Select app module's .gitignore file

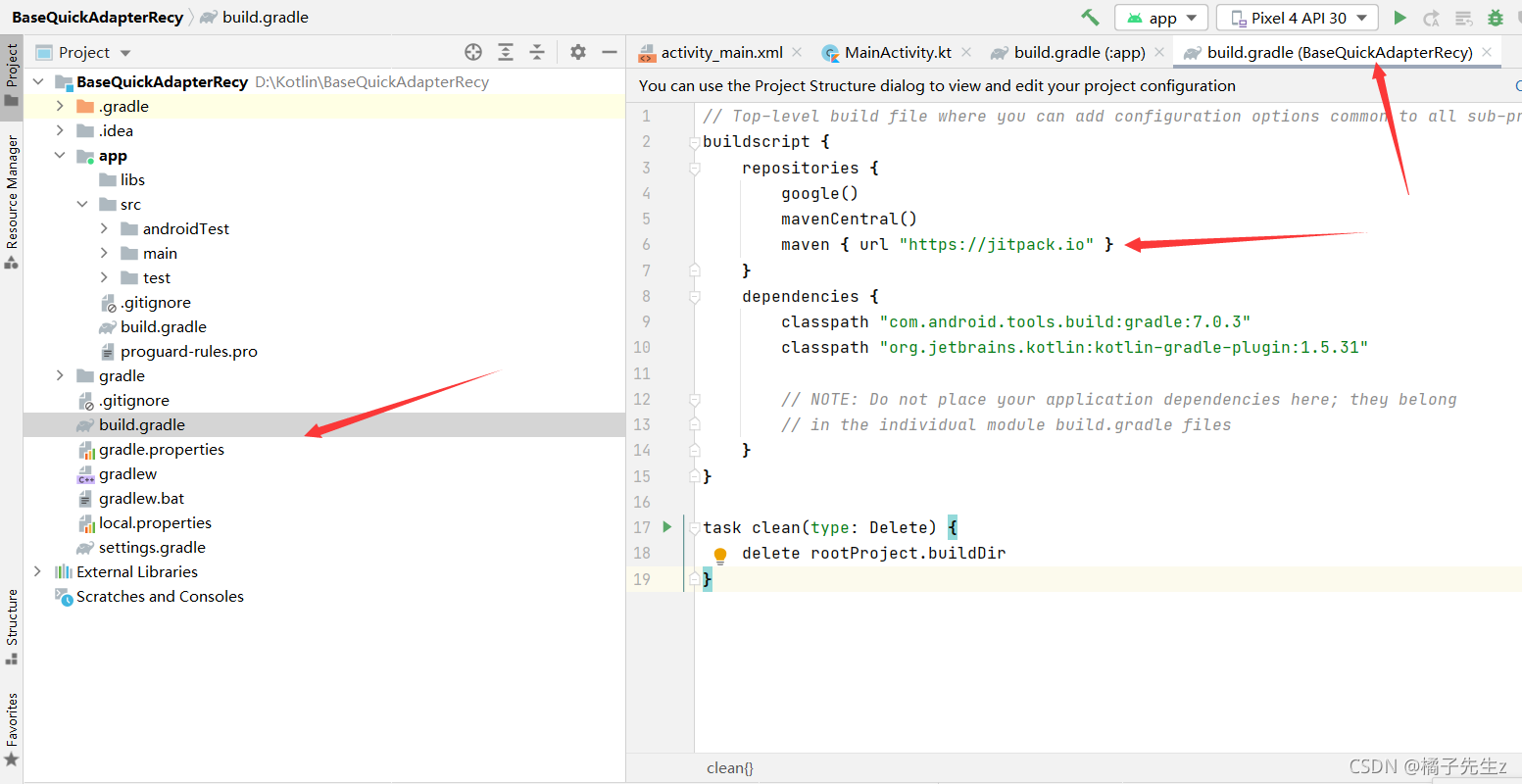click(x=146, y=302)
